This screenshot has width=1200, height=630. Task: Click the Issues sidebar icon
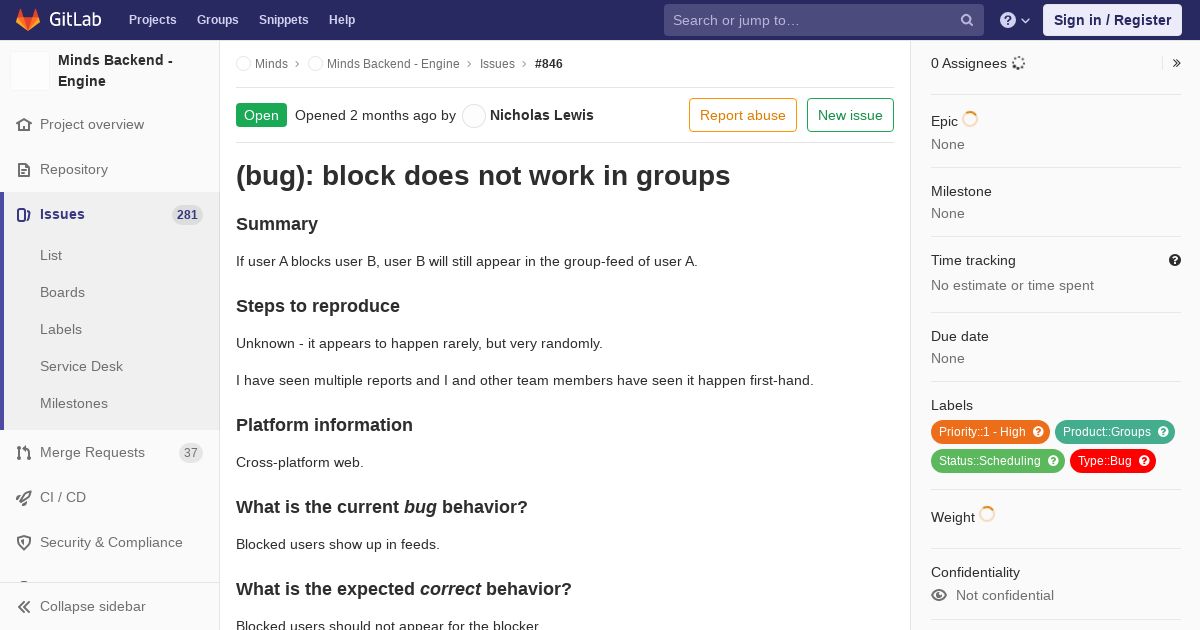coord(24,215)
